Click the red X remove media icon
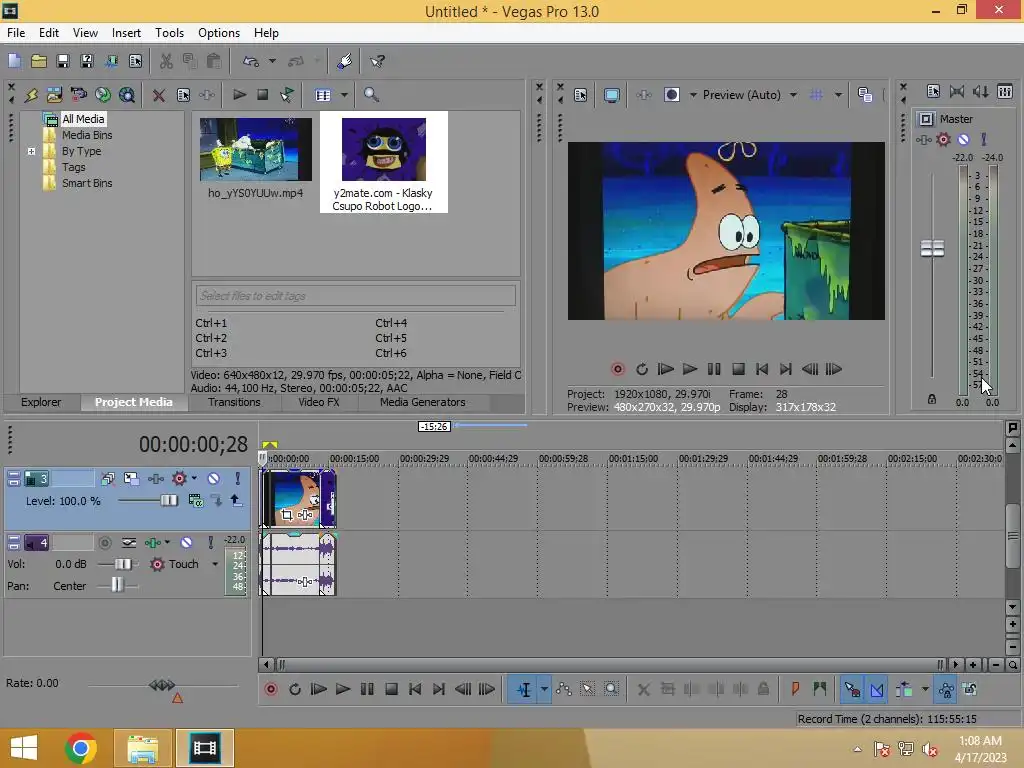 pyautogui.click(x=158, y=95)
